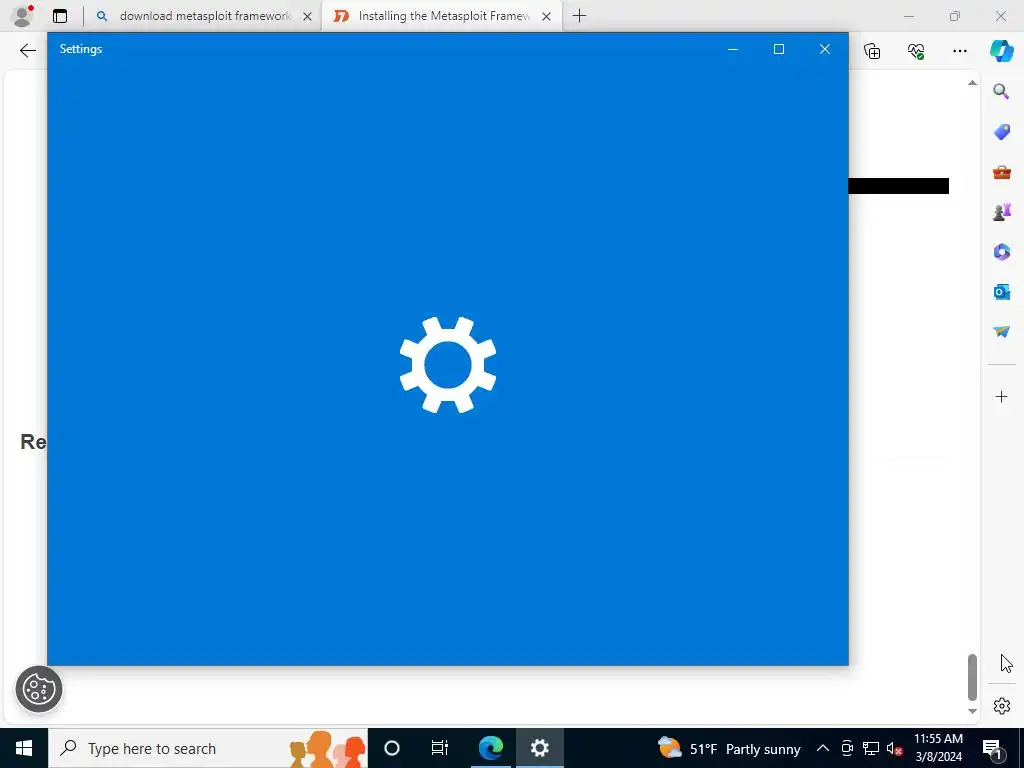The image size is (1024, 768).
Task: Open the Edge sidebar Search icon
Action: pos(1001,91)
